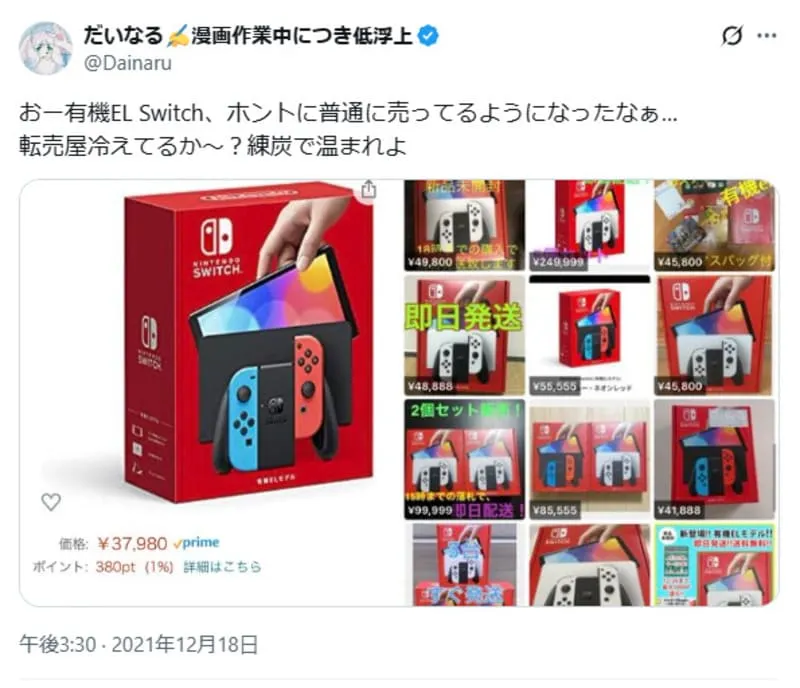Click the display name だいなる

(x=122, y=36)
